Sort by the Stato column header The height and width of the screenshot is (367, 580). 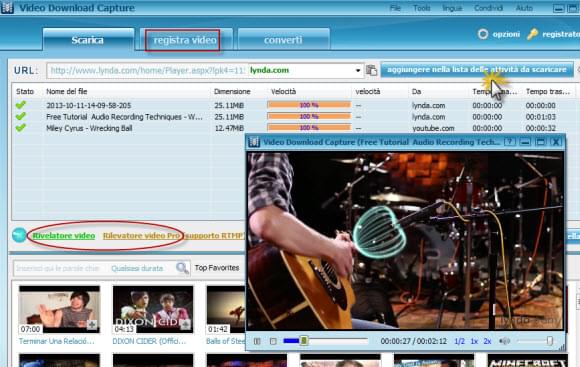[x=25, y=91]
